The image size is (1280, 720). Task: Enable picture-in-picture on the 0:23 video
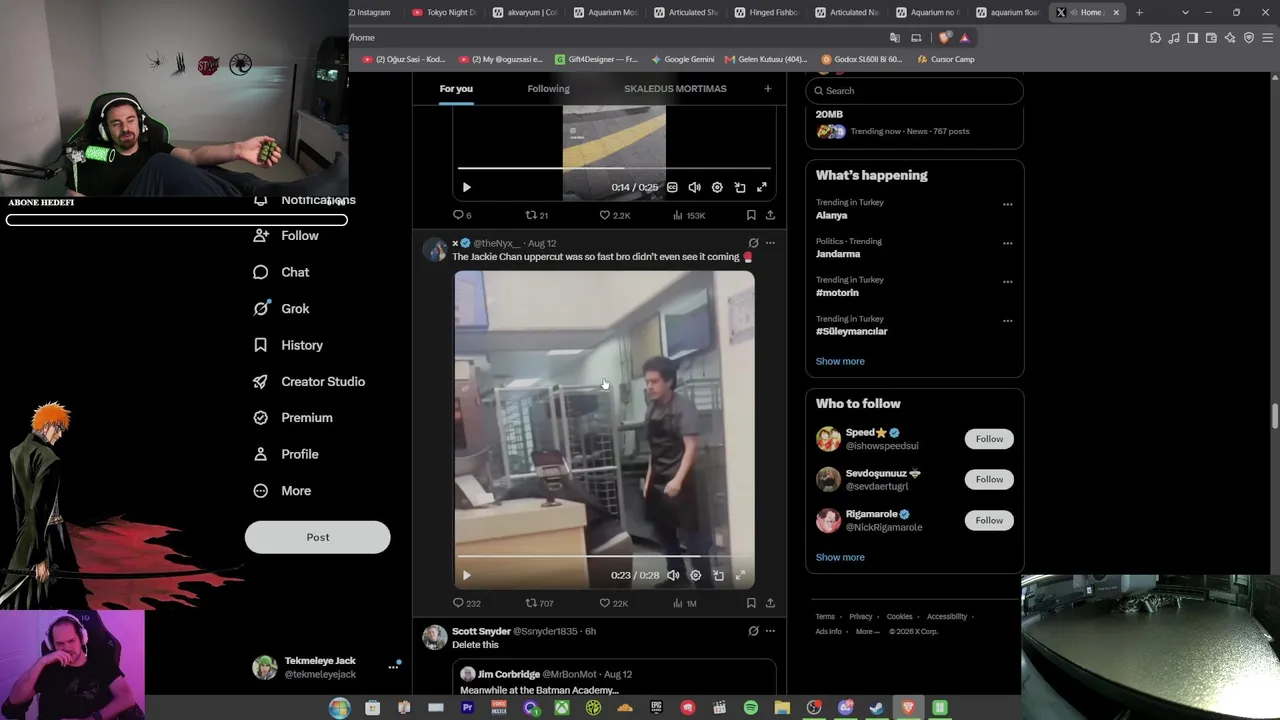coord(718,575)
